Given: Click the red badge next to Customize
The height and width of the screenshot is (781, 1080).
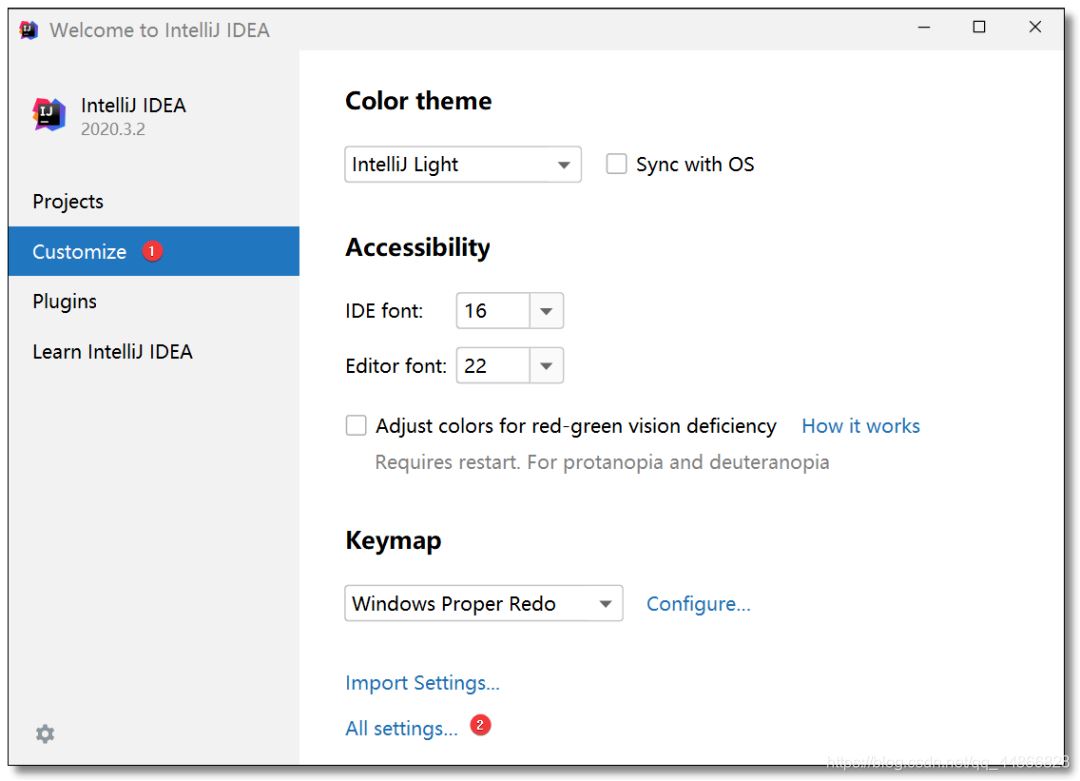Looking at the screenshot, I should (x=152, y=252).
